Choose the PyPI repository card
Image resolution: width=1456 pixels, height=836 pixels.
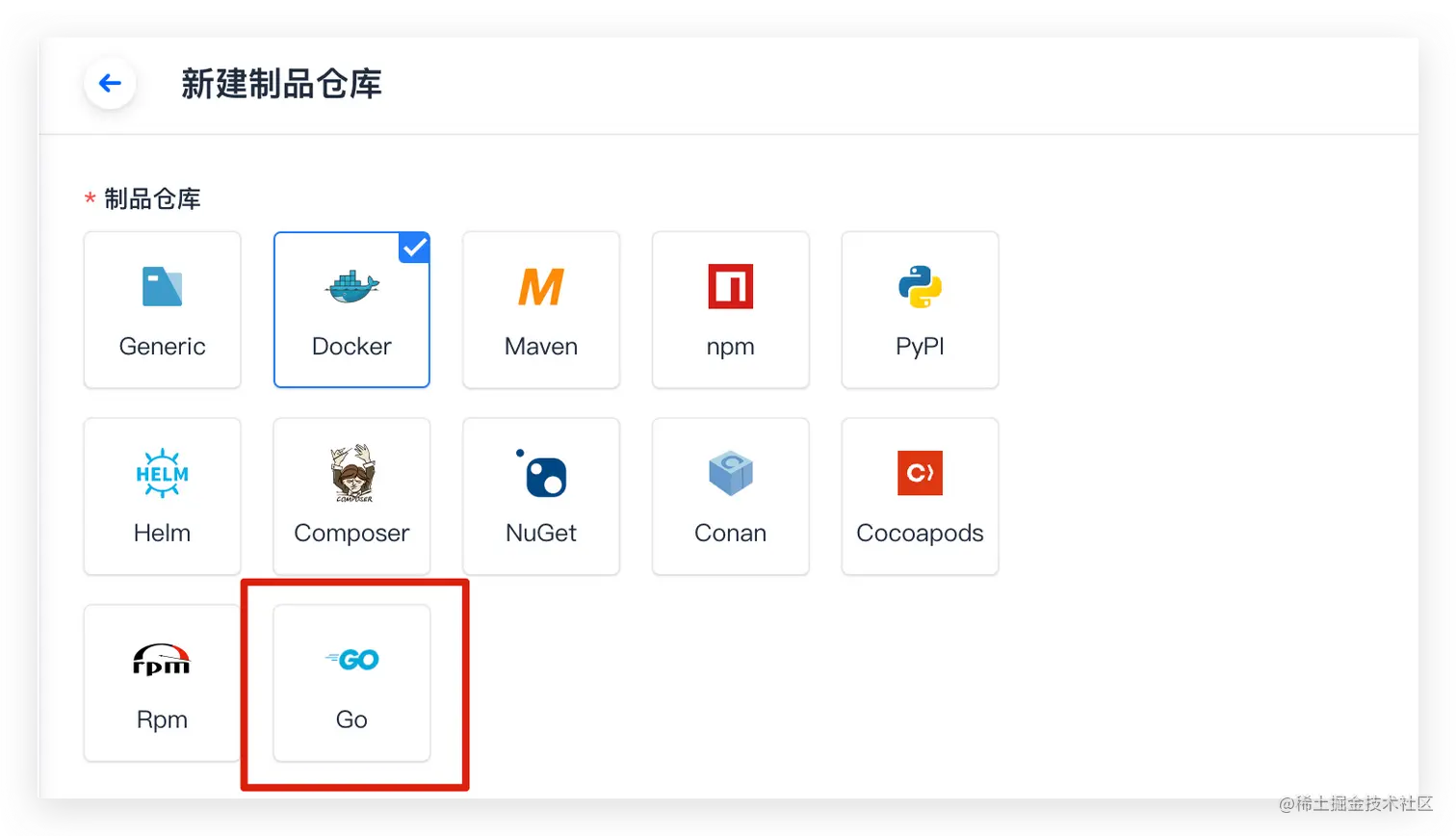tap(920, 309)
